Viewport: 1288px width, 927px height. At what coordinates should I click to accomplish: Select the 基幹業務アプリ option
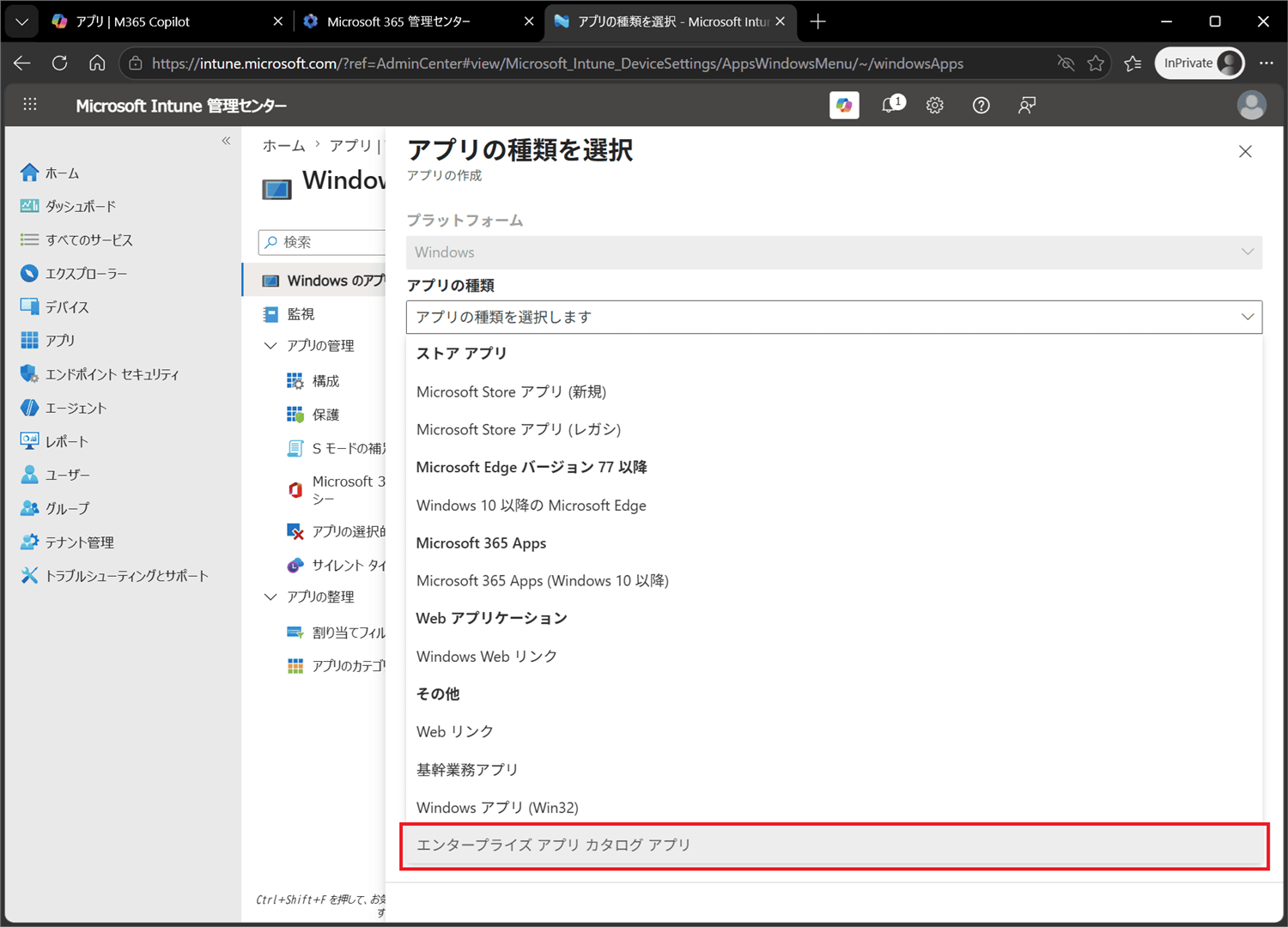pos(834,770)
